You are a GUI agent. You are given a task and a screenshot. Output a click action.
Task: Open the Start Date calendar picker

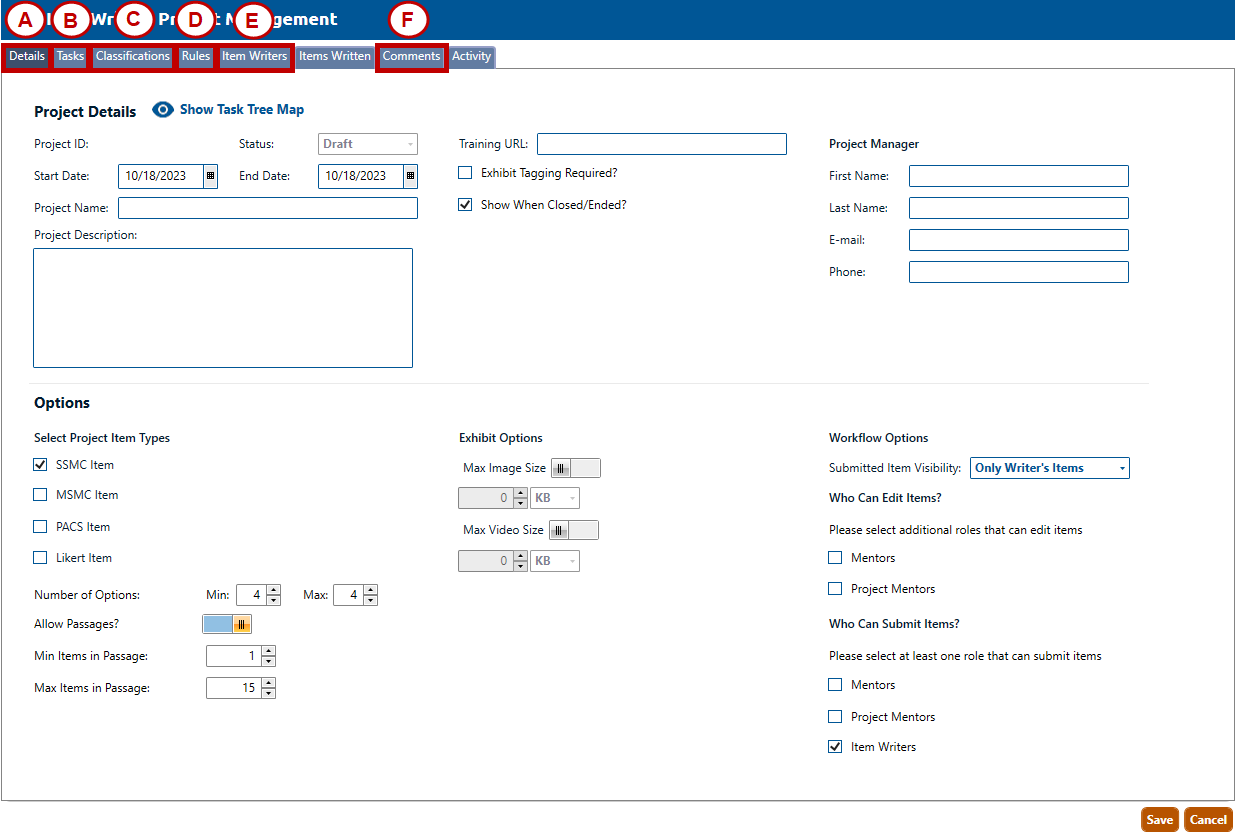pyautogui.click(x=210, y=176)
